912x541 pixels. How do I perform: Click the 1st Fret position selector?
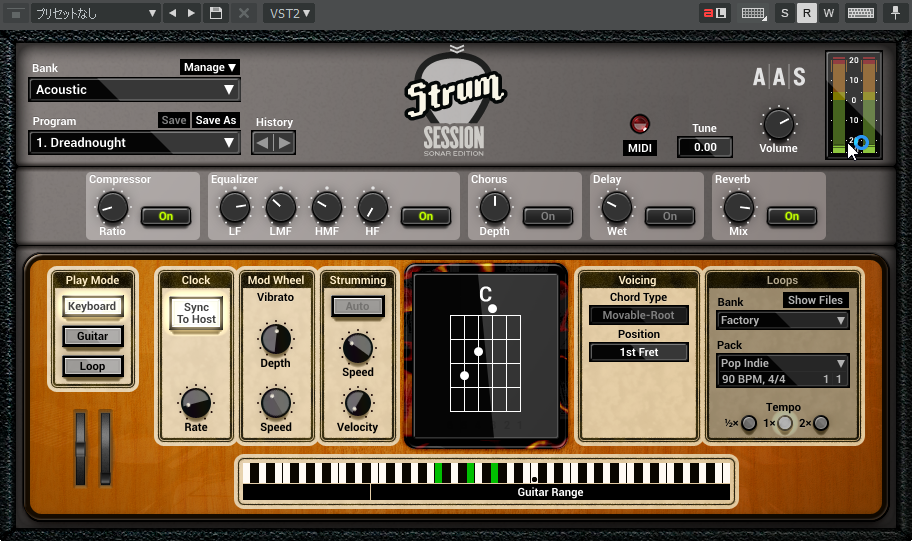click(x=639, y=352)
